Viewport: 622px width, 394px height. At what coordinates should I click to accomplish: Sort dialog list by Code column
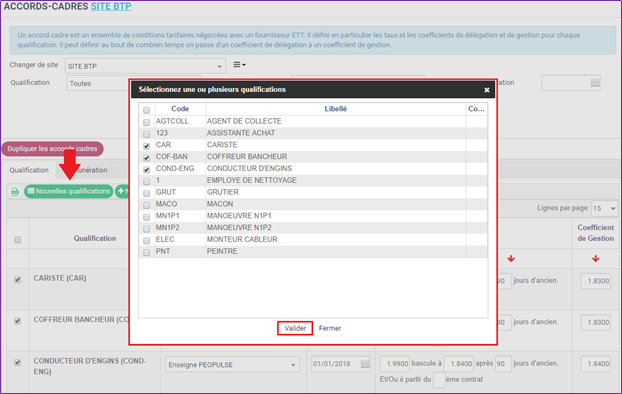click(x=180, y=109)
